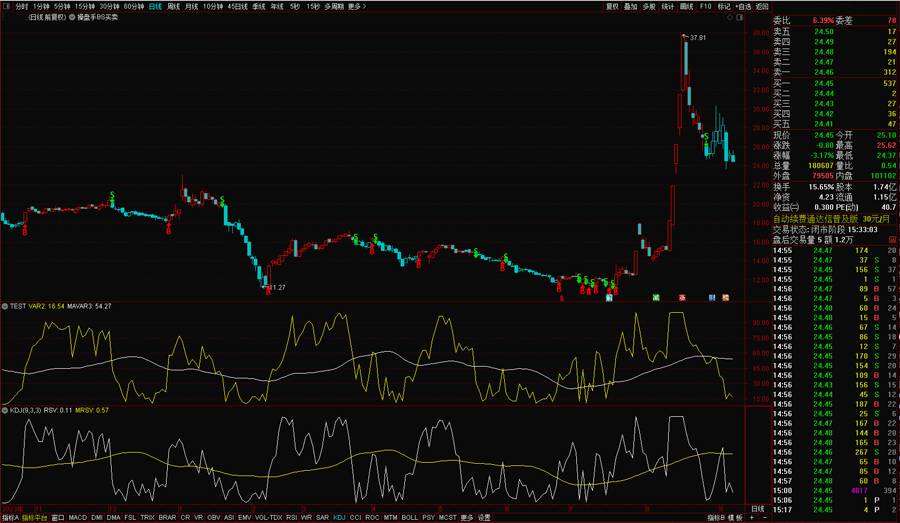This screenshot has width=900, height=523.
Task: Expand the 更多 periods menu at top
Action: click(x=356, y=6)
